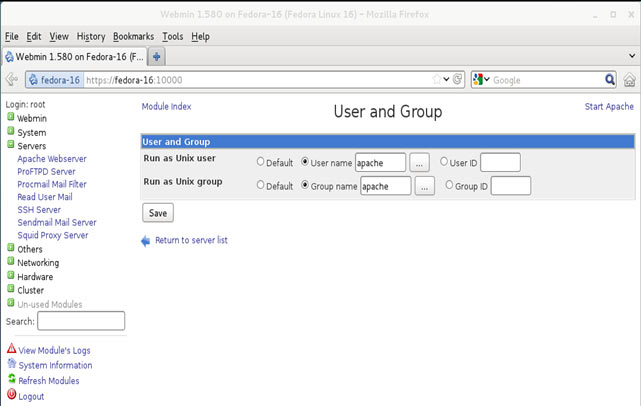Expand the Cluster category
641x406 pixels.
(x=11, y=289)
